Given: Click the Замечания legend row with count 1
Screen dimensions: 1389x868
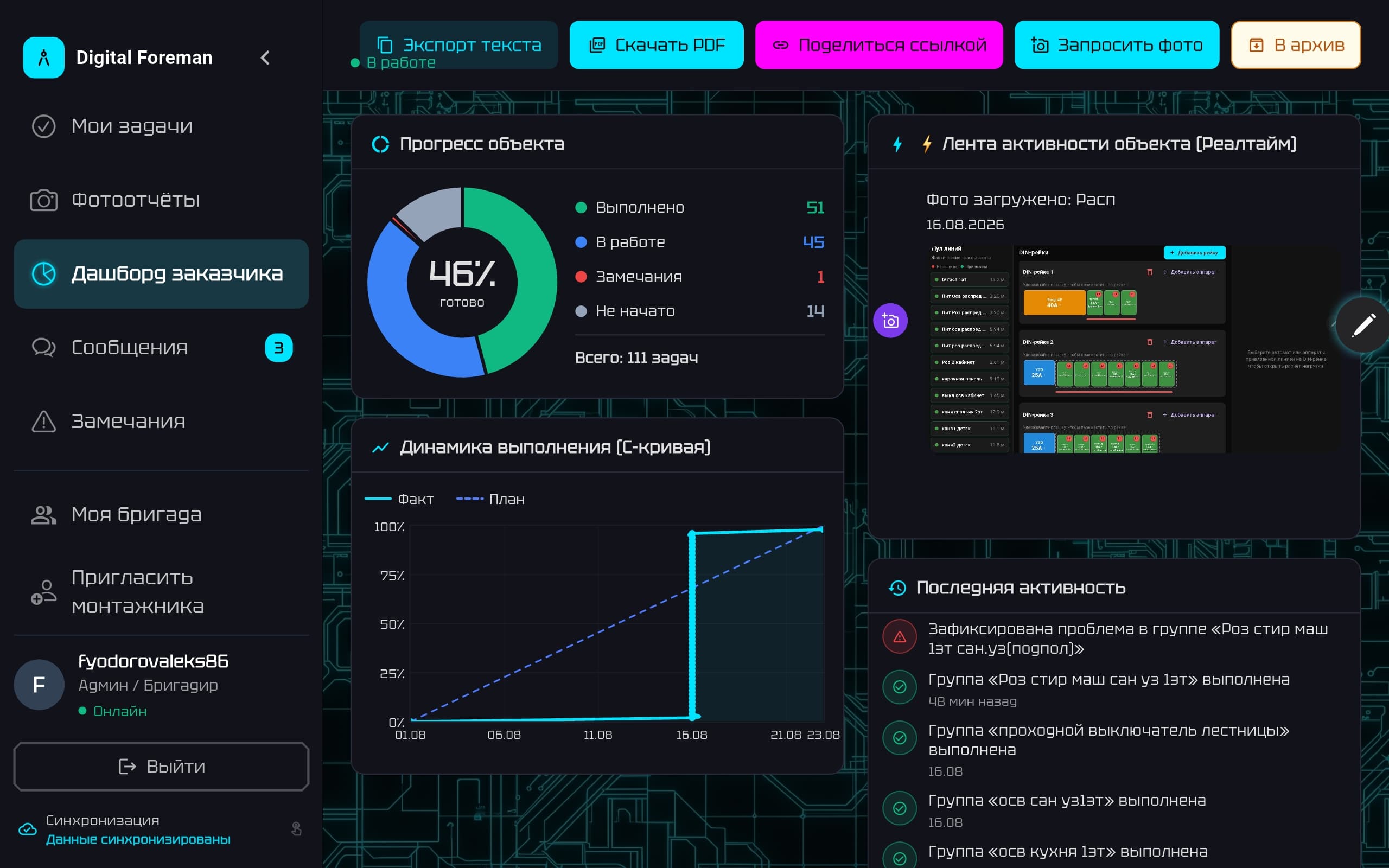Looking at the screenshot, I should pos(700,277).
